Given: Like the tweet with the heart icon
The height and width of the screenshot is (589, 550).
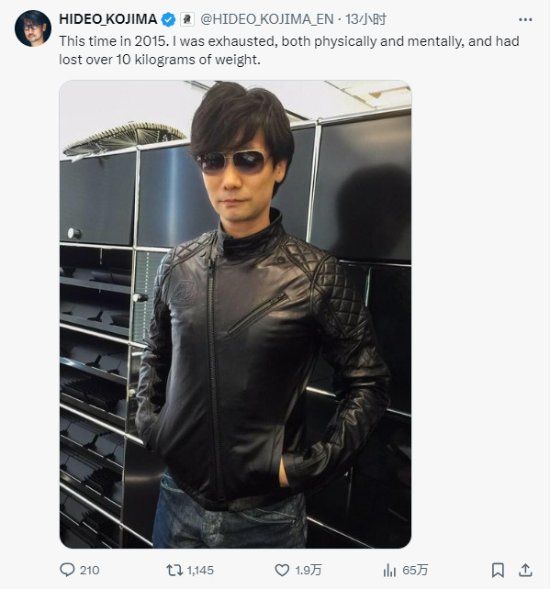Looking at the screenshot, I should pyautogui.click(x=282, y=570).
